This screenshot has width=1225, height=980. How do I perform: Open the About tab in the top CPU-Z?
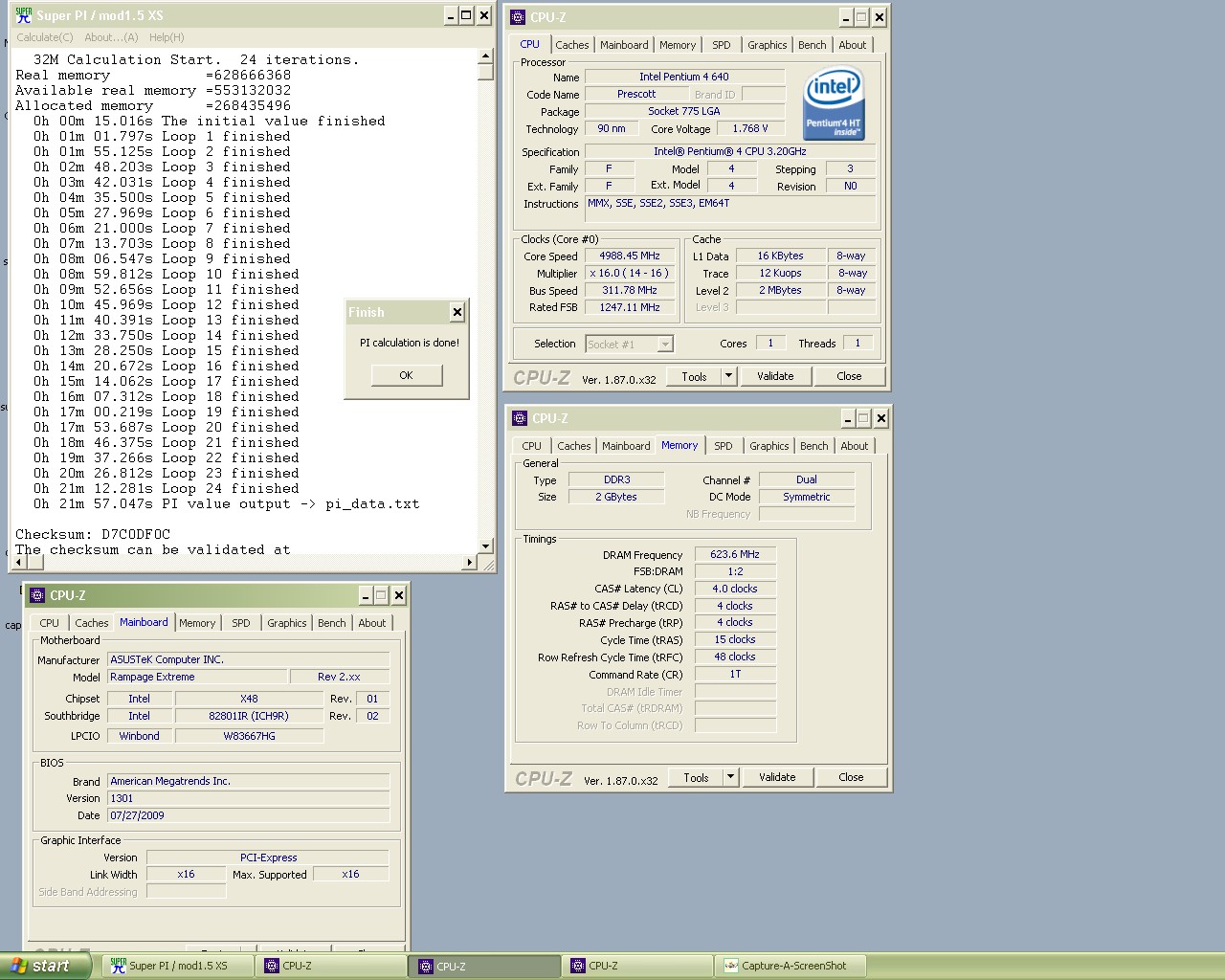click(853, 45)
